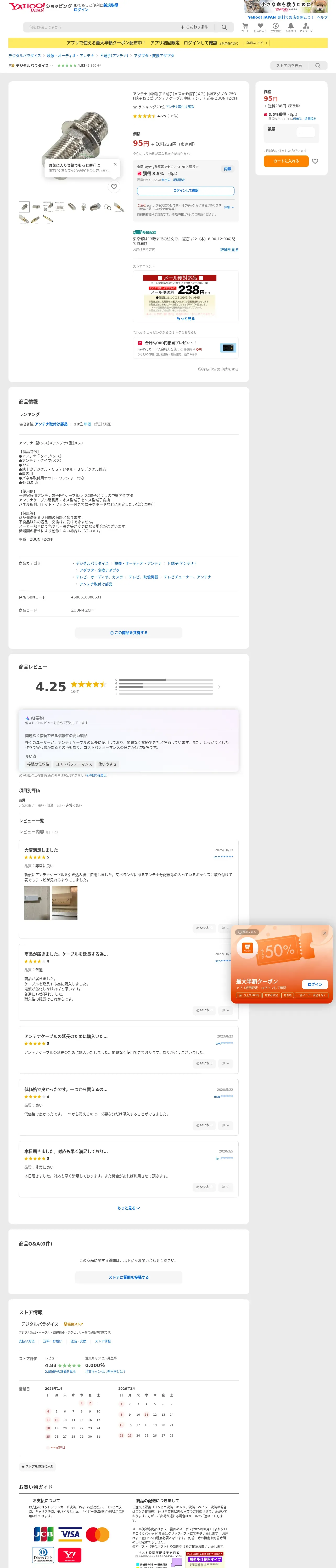
Task: Select the last thumbnail in first row
Action: pos(119,207)
